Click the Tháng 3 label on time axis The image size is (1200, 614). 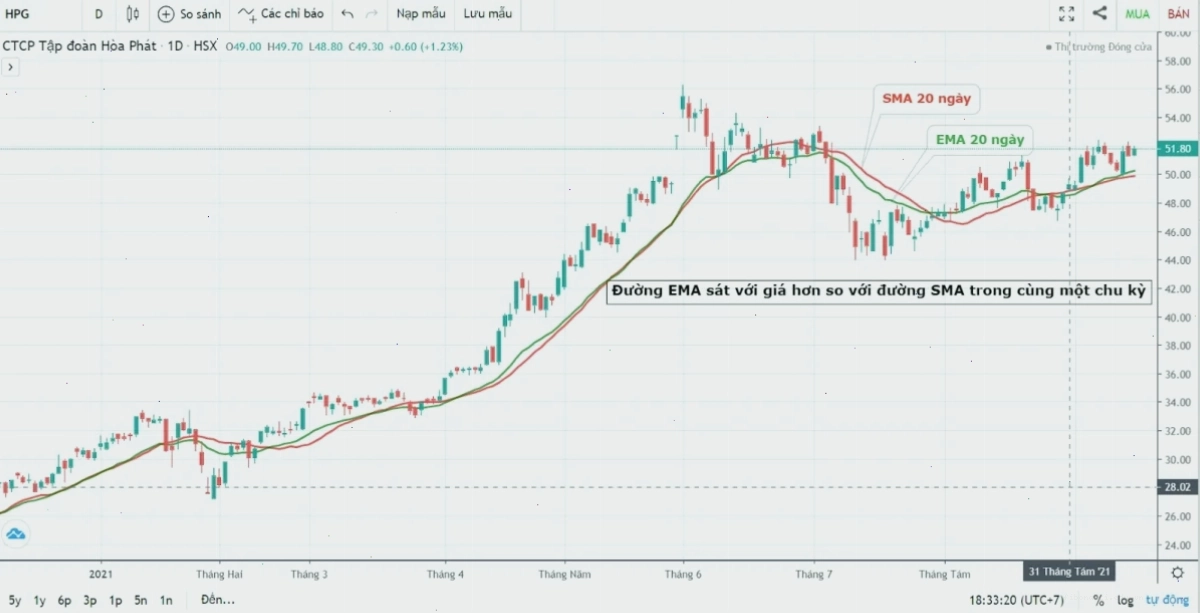tap(309, 574)
